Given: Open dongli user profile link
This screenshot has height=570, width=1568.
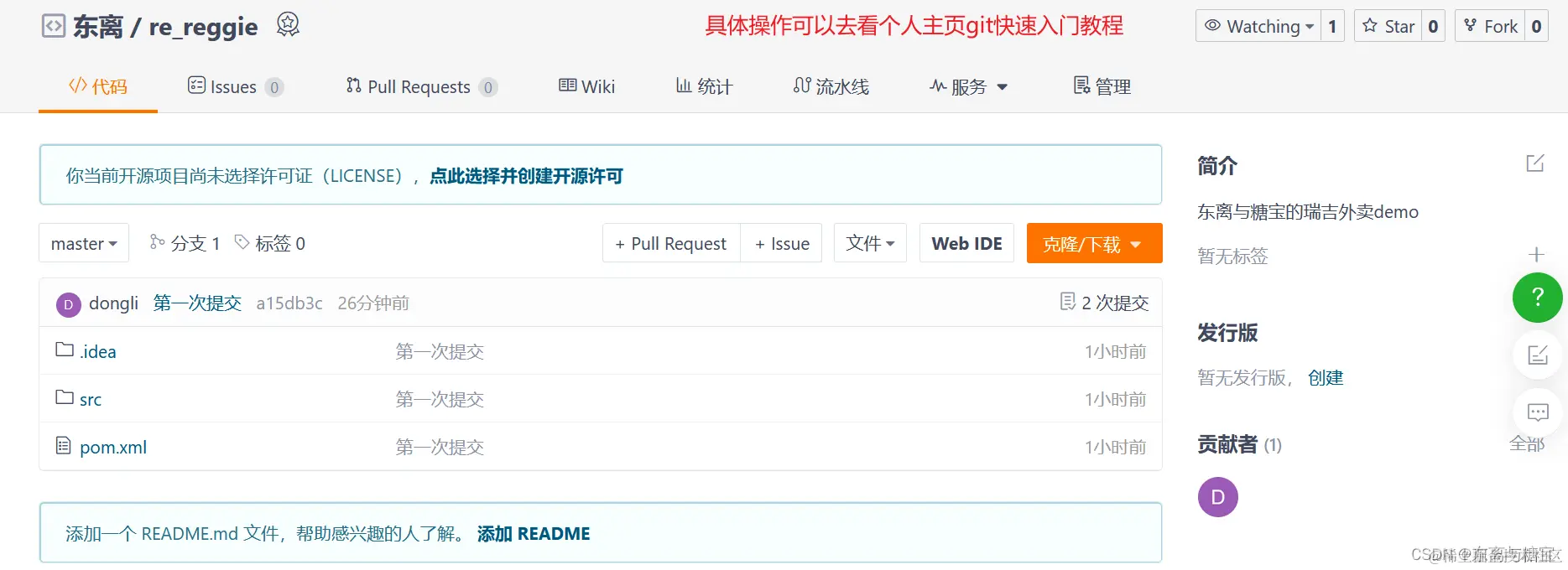Looking at the screenshot, I should (113, 303).
